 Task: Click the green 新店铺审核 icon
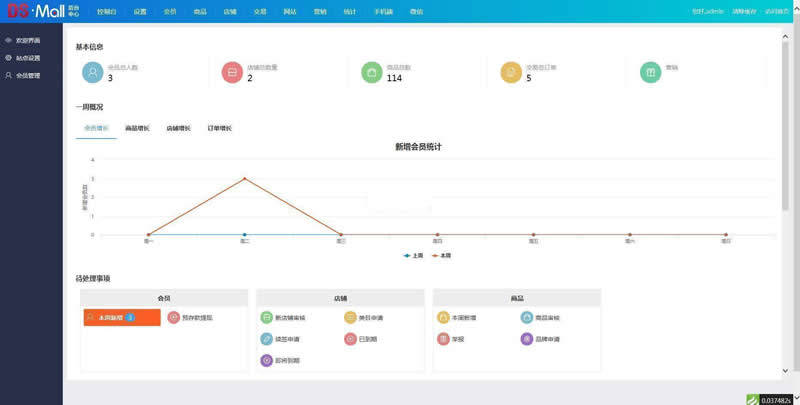point(267,317)
